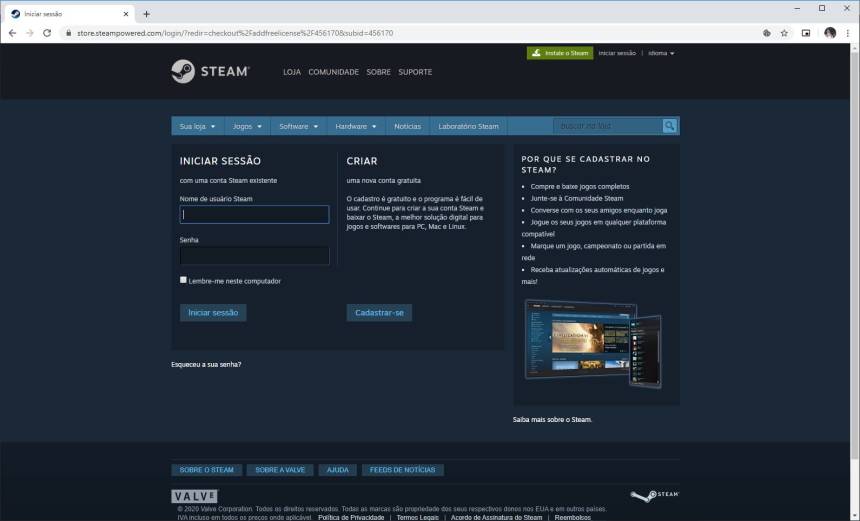Open the idioma language dropdown
Image resolution: width=860 pixels, height=521 pixels.
tap(661, 53)
